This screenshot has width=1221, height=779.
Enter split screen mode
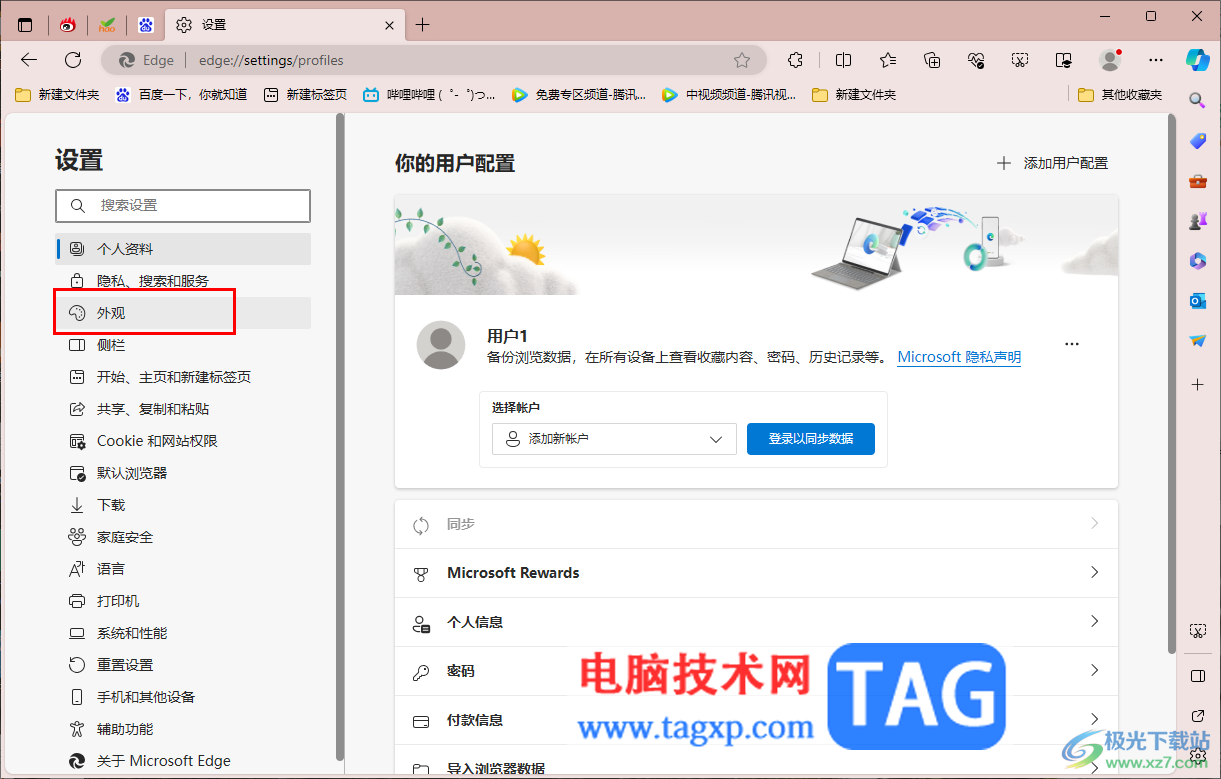843,60
